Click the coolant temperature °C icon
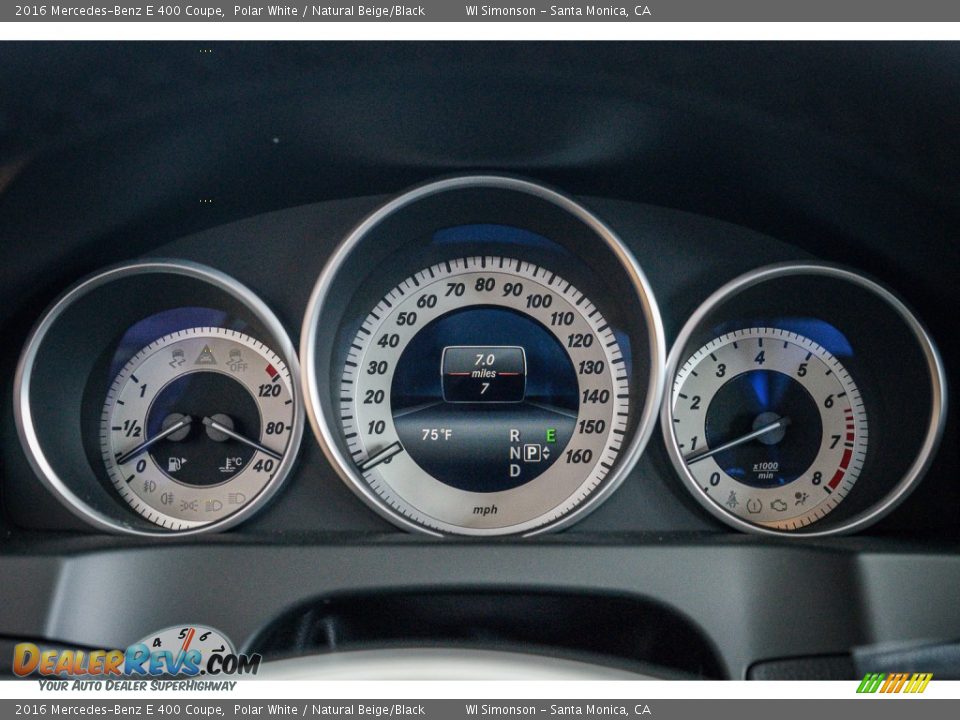The width and height of the screenshot is (960, 720). (x=232, y=462)
